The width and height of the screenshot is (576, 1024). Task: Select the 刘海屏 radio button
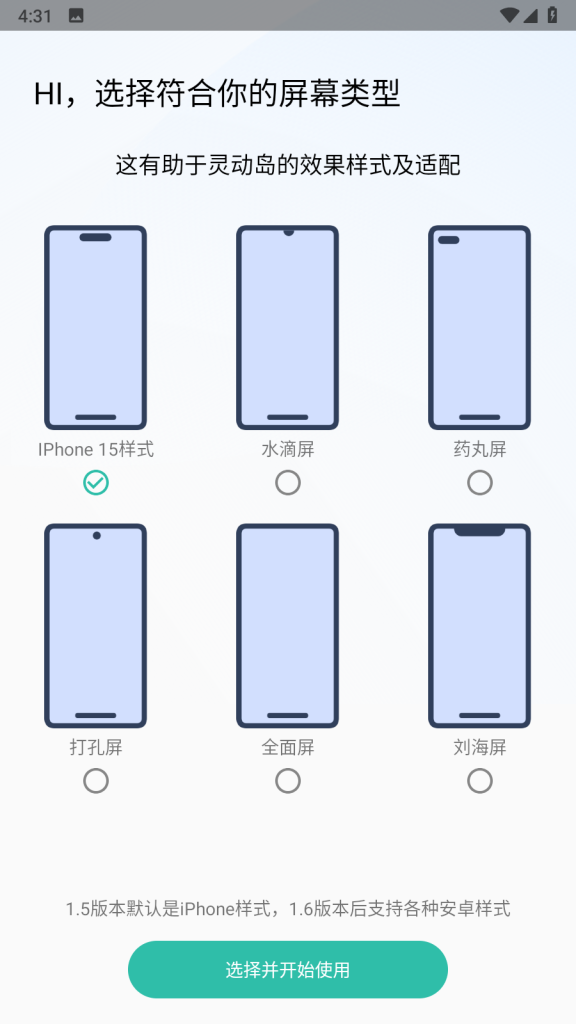click(x=480, y=780)
